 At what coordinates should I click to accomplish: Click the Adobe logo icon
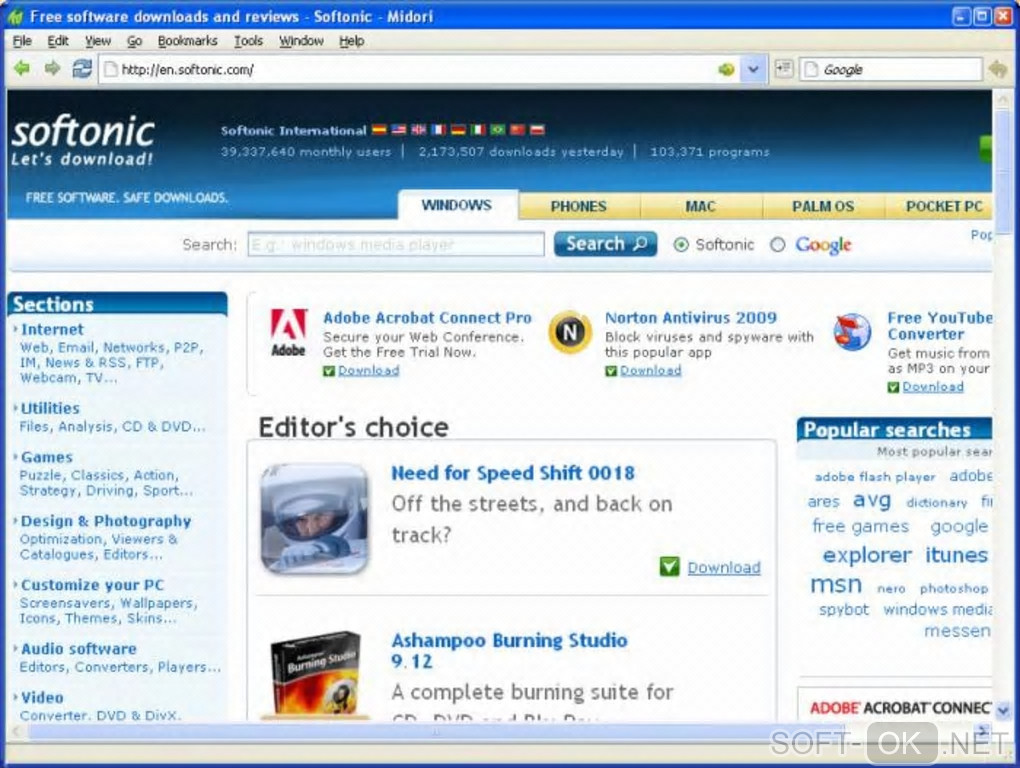(x=288, y=332)
